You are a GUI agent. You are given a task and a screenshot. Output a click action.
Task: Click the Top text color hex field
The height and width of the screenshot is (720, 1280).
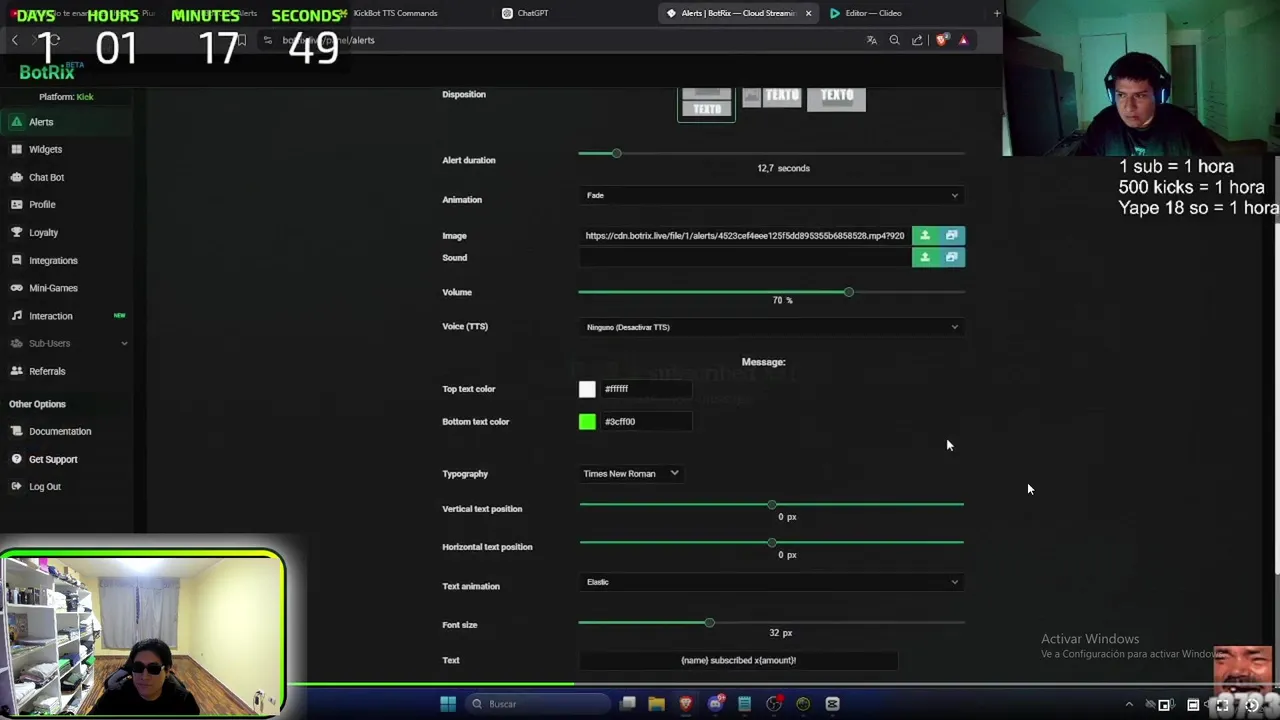[x=646, y=389]
